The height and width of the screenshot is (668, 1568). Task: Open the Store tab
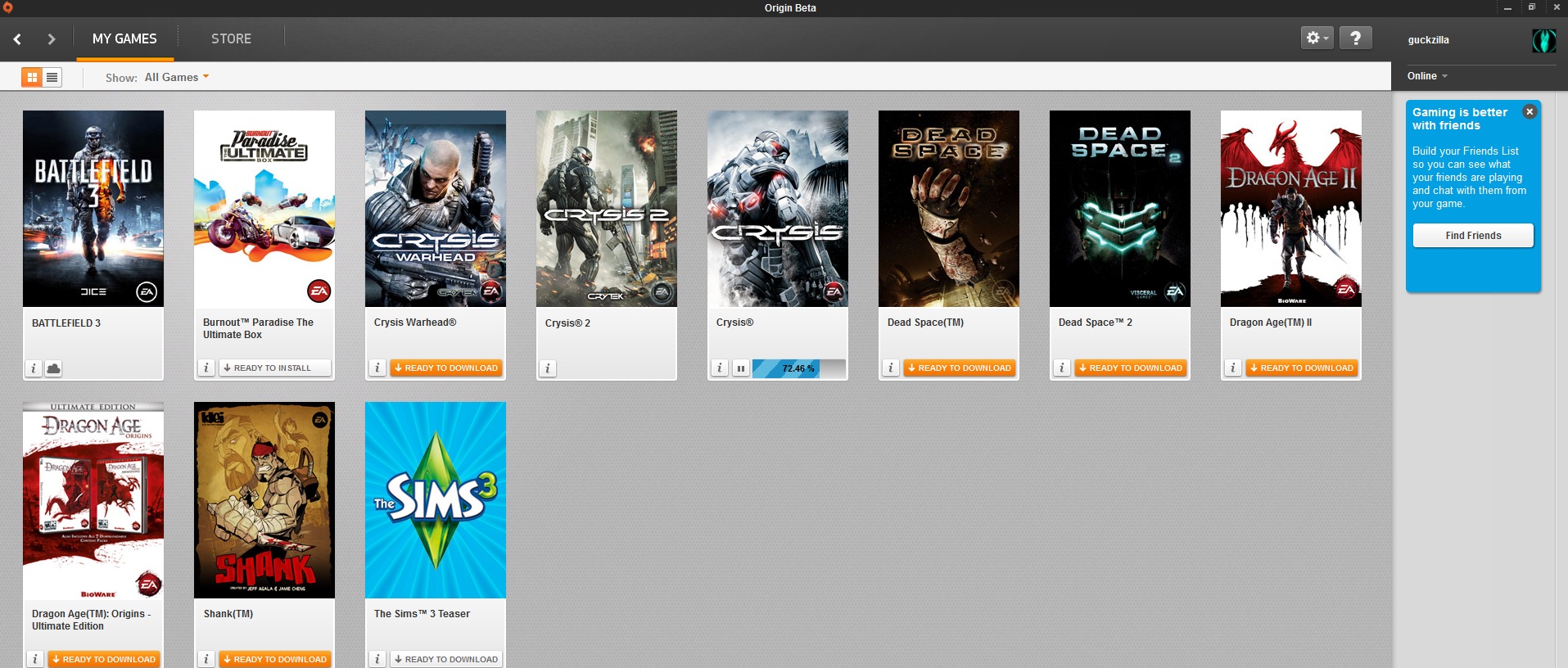(x=231, y=38)
